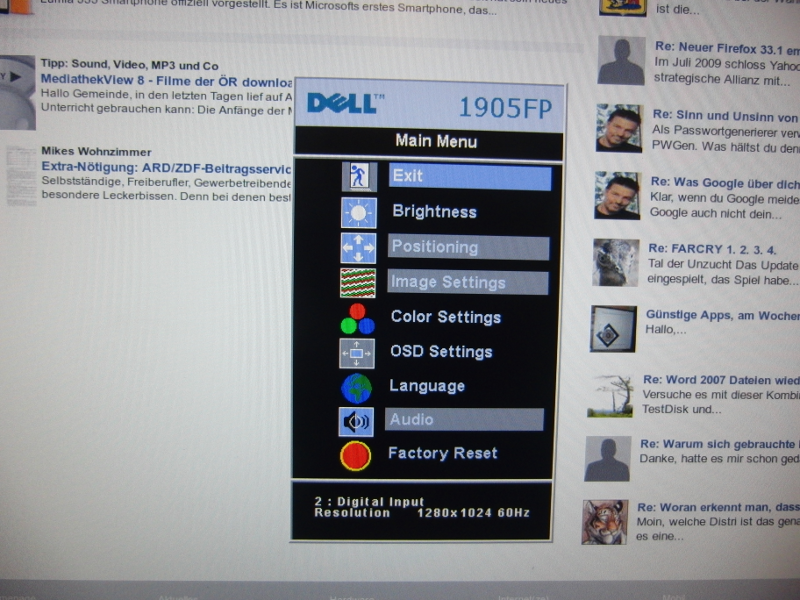The height and width of the screenshot is (600, 800).
Task: Click the 'Main Menu' title text
Action: [436, 141]
